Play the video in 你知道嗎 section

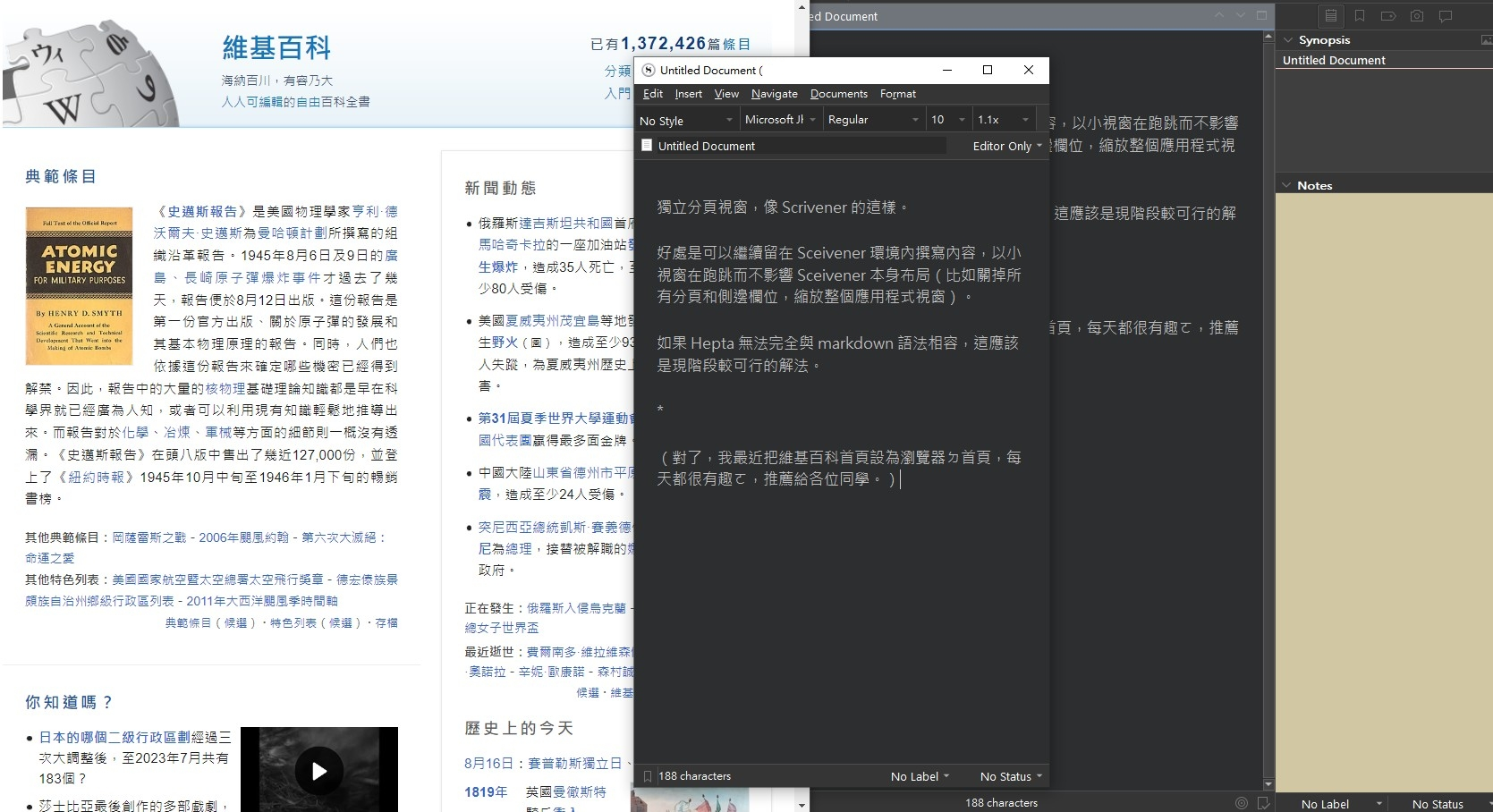tap(318, 771)
